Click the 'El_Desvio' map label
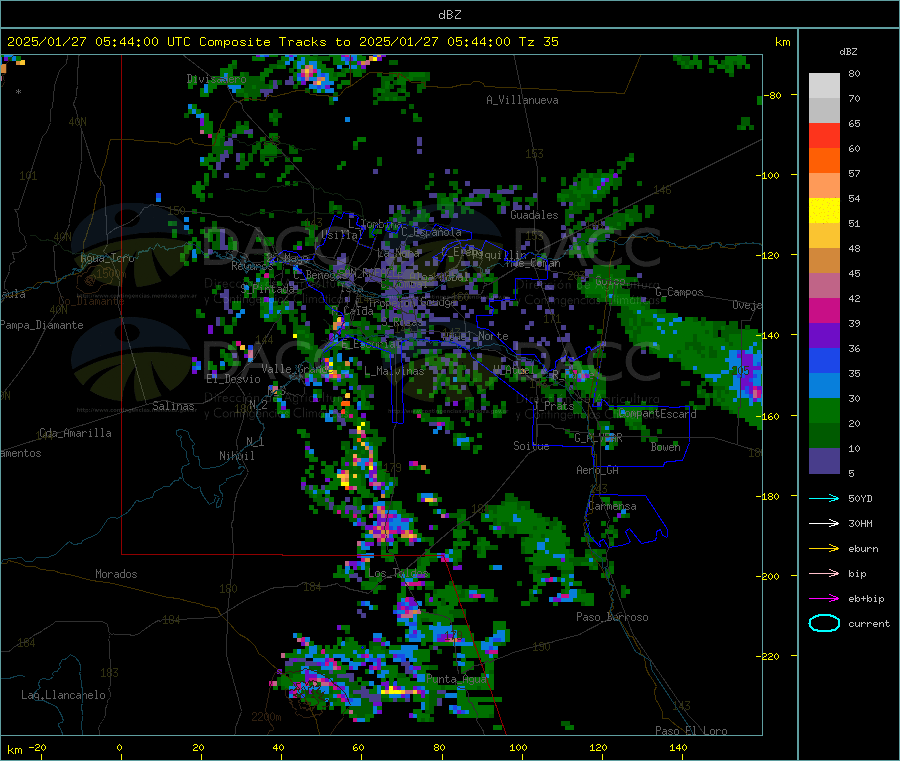 233,379
